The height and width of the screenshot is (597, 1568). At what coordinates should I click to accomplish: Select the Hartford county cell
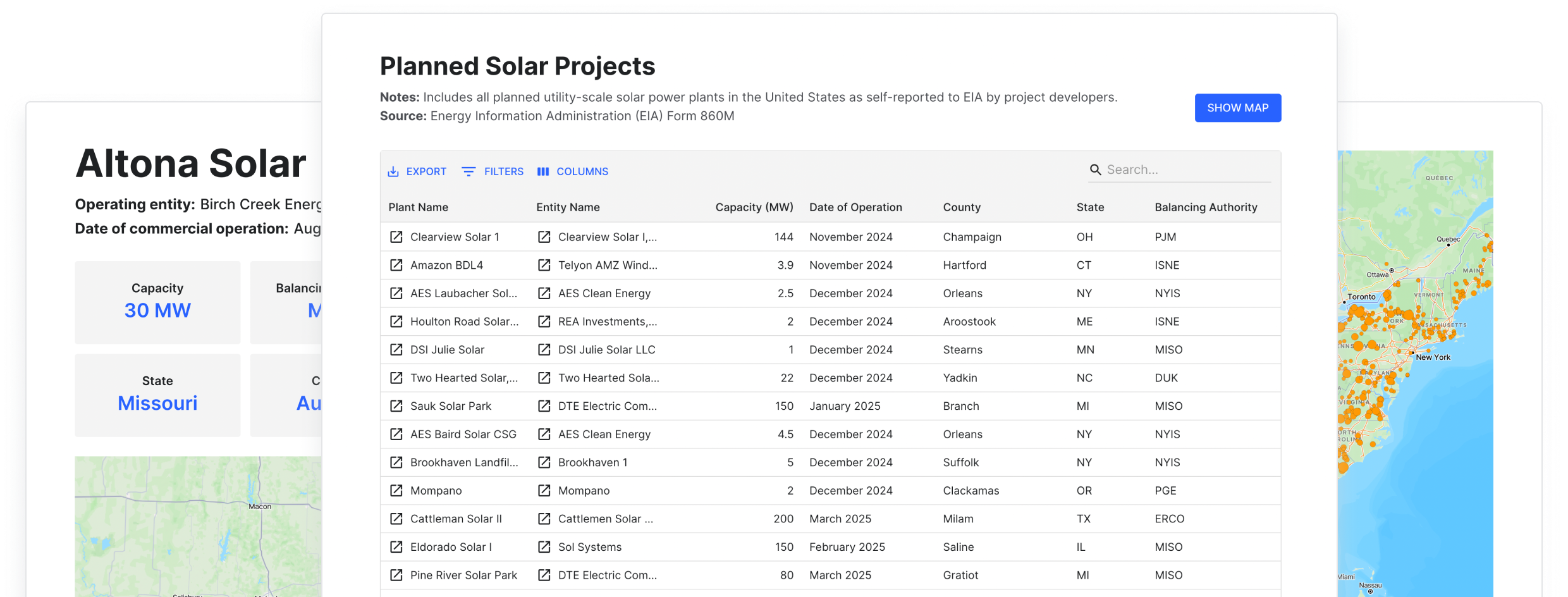point(964,265)
